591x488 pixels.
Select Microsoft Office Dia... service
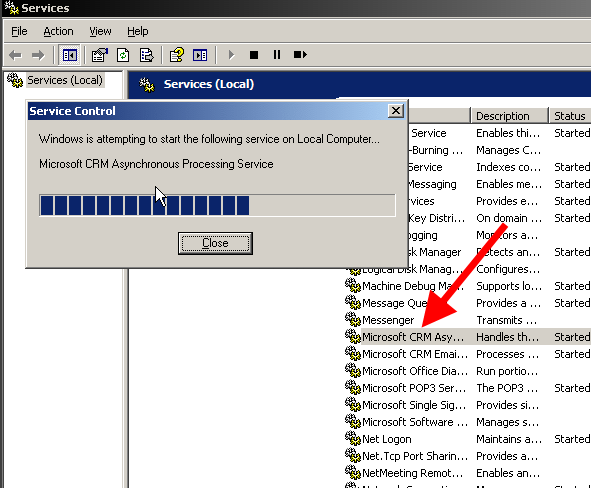[415, 371]
